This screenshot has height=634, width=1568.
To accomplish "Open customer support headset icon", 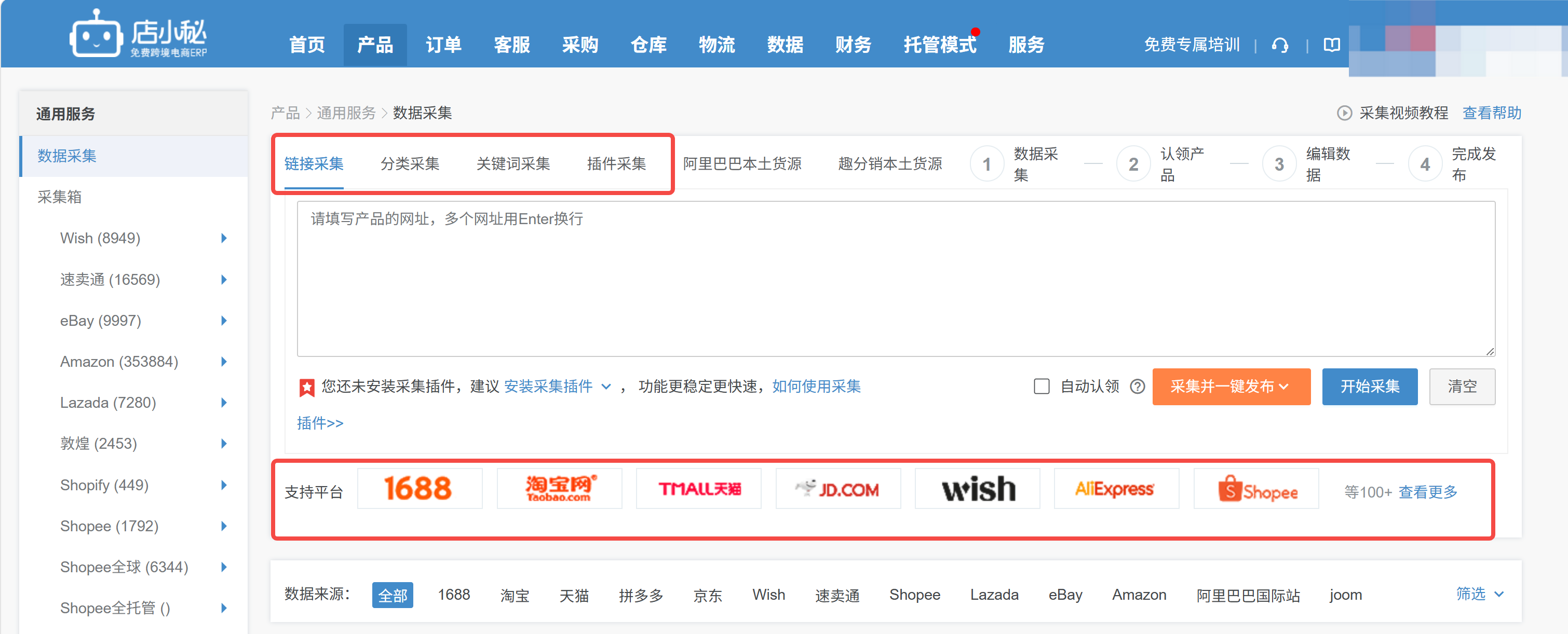I will coord(1280,45).
